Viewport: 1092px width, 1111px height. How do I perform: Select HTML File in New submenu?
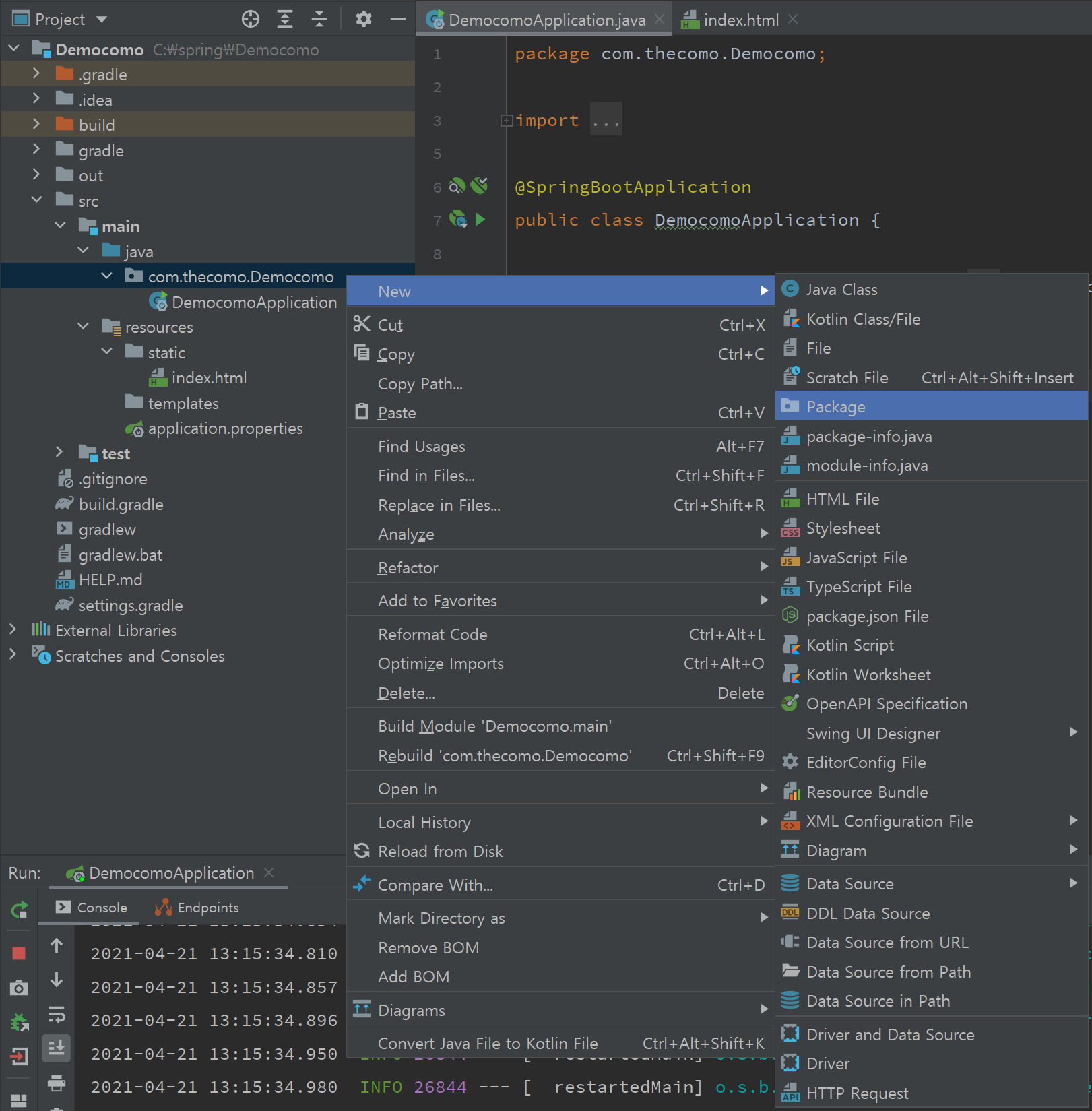point(932,499)
